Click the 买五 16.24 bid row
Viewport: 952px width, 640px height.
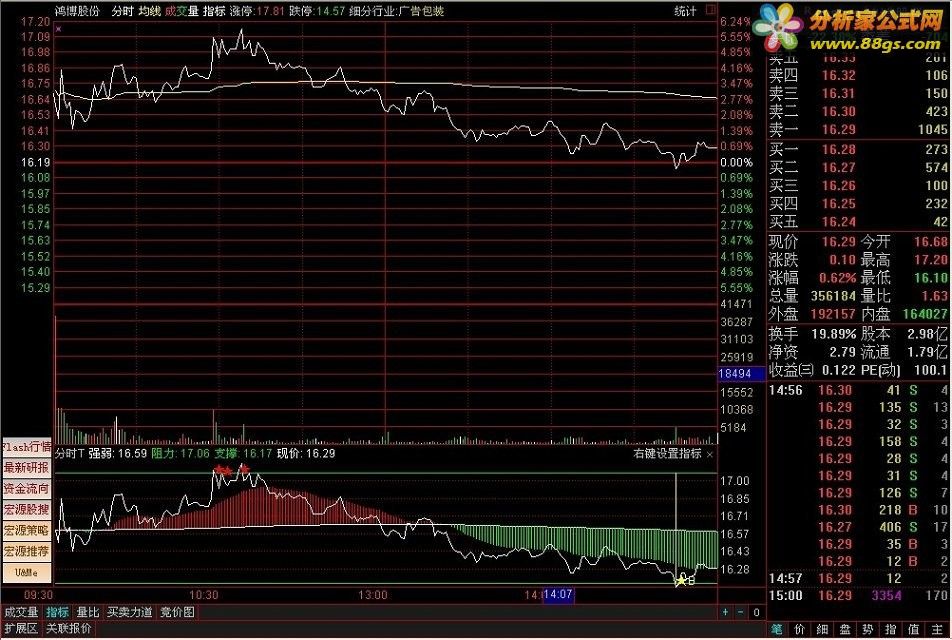pos(858,222)
